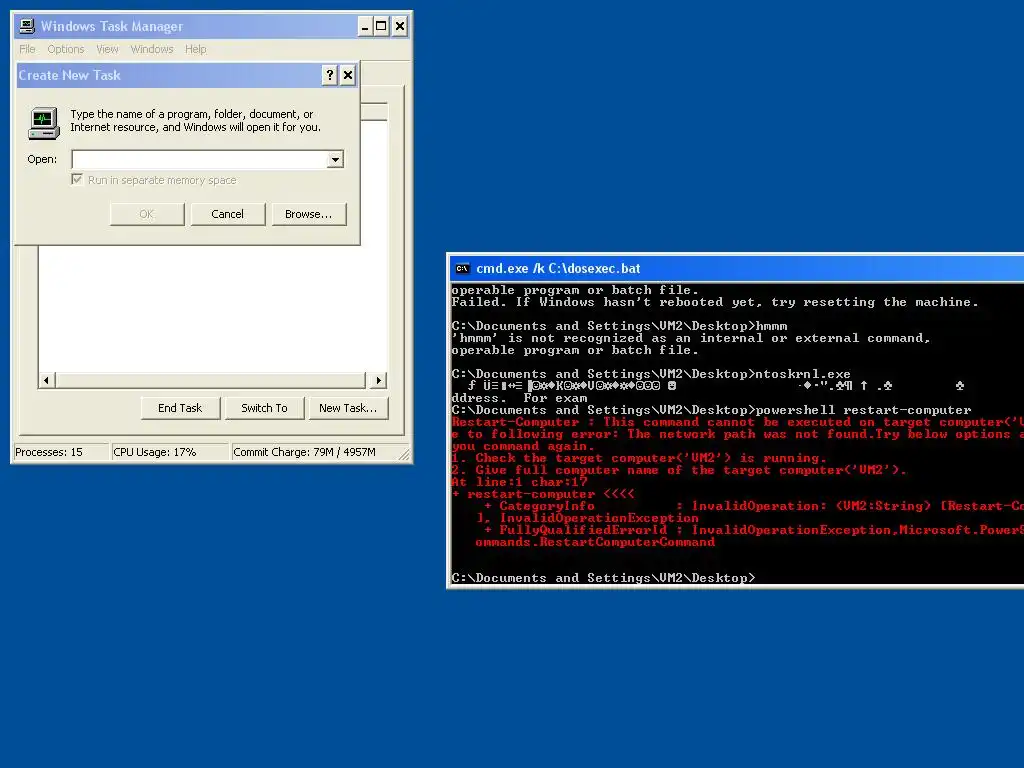Click the OK button in Create New Task
The height and width of the screenshot is (768, 1024).
point(147,214)
